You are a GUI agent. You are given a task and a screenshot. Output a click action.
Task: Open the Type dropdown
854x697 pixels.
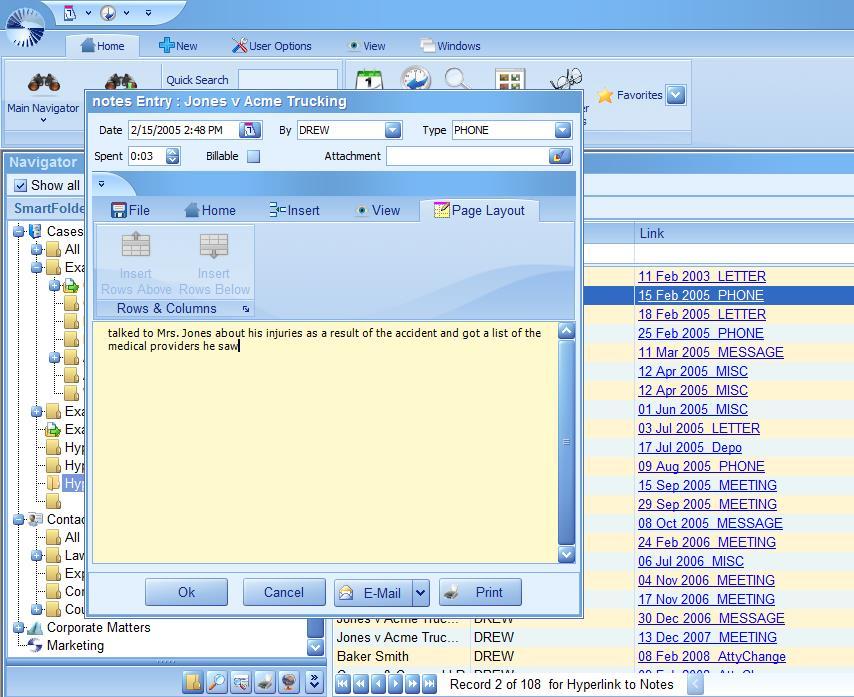click(563, 130)
